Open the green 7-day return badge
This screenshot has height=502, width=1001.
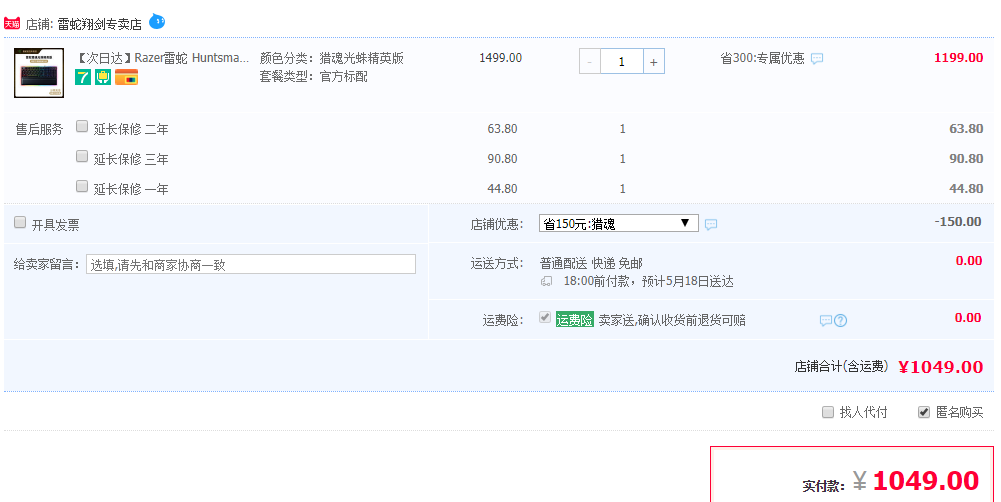pyautogui.click(x=83, y=77)
